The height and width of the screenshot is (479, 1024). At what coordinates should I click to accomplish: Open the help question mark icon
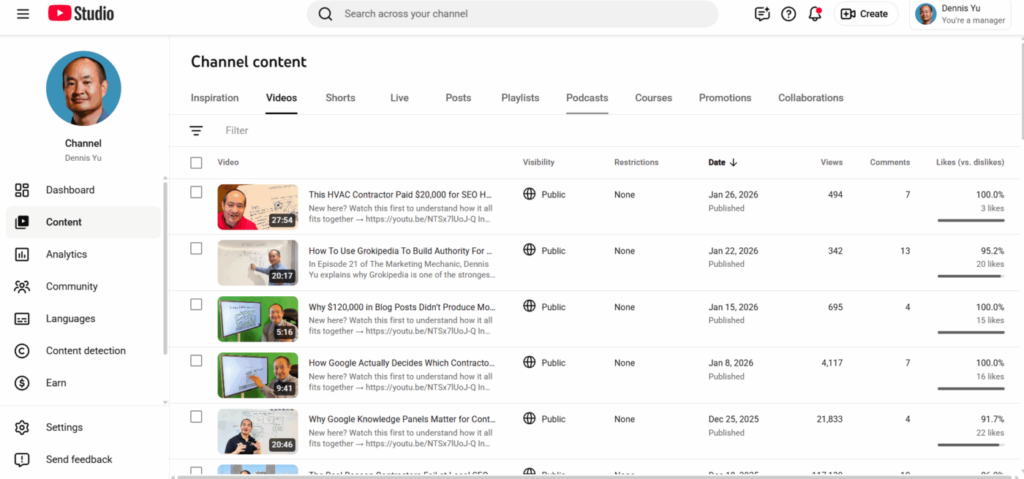[789, 14]
